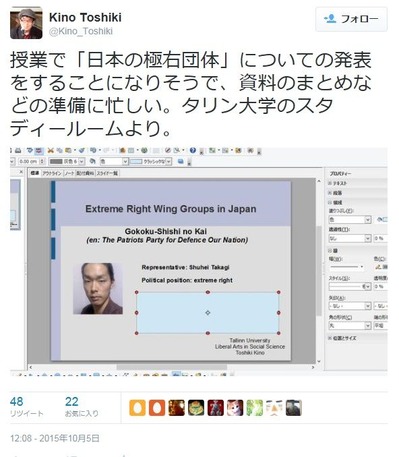Screen dimensions: 399x457
Task: Click the 0 % transparency field under 透過性
Action: pos(380,238)
